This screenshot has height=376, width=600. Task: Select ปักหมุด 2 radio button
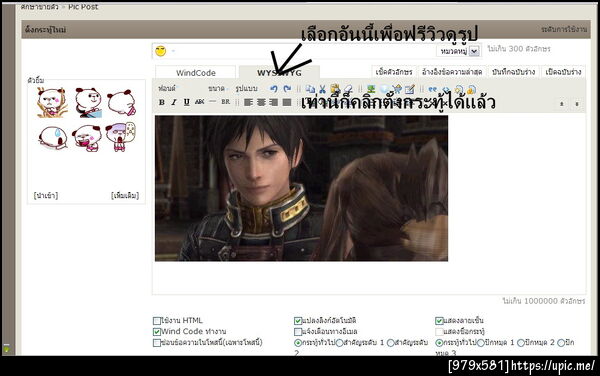(521, 343)
